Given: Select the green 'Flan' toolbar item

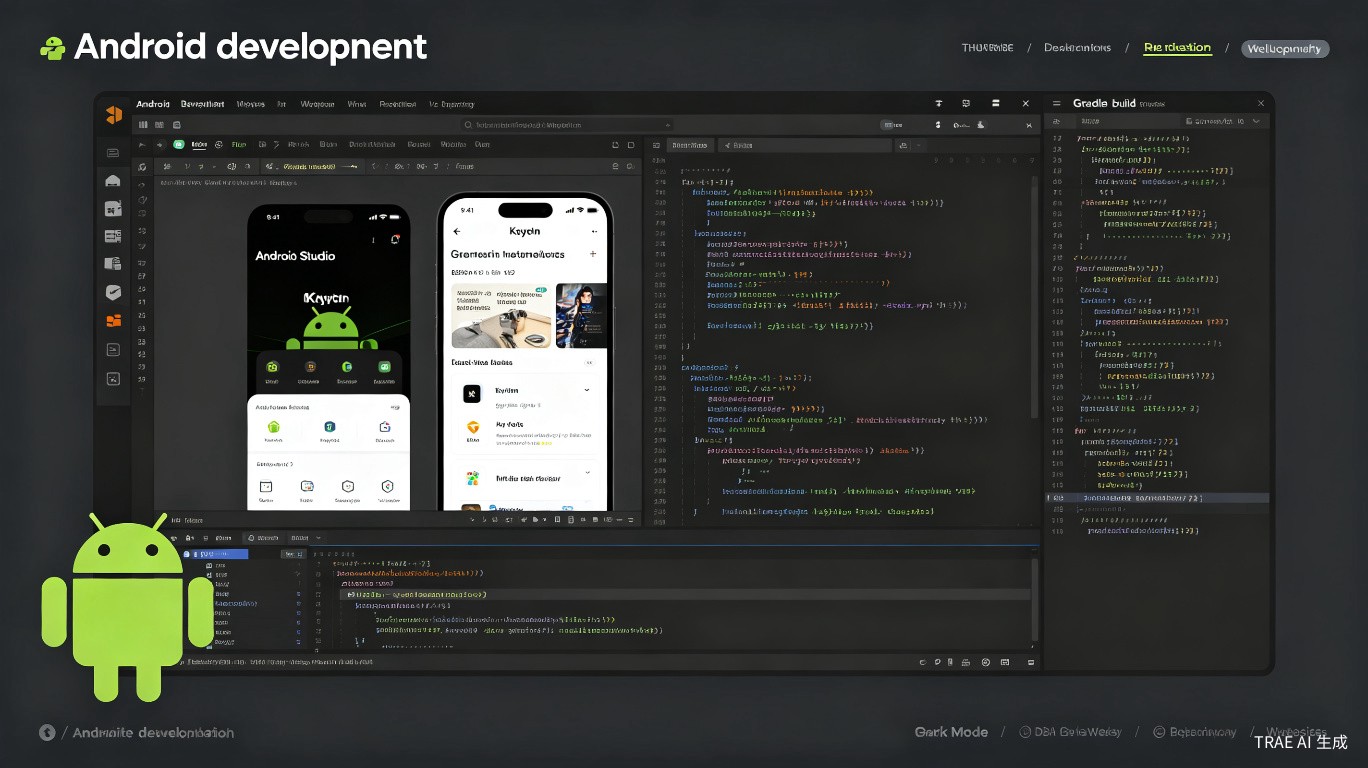Looking at the screenshot, I should [239, 145].
